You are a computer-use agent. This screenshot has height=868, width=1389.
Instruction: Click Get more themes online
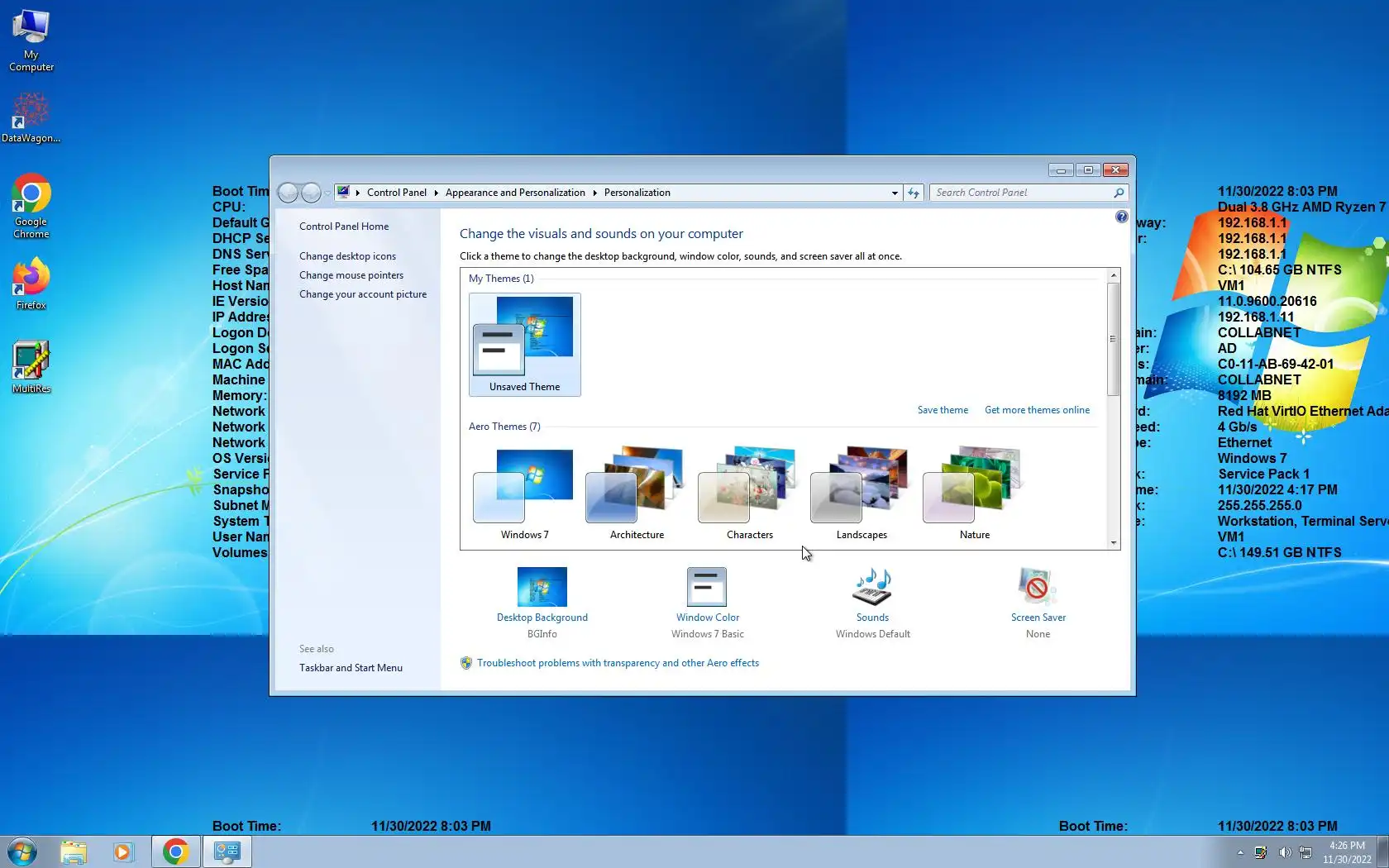point(1037,410)
